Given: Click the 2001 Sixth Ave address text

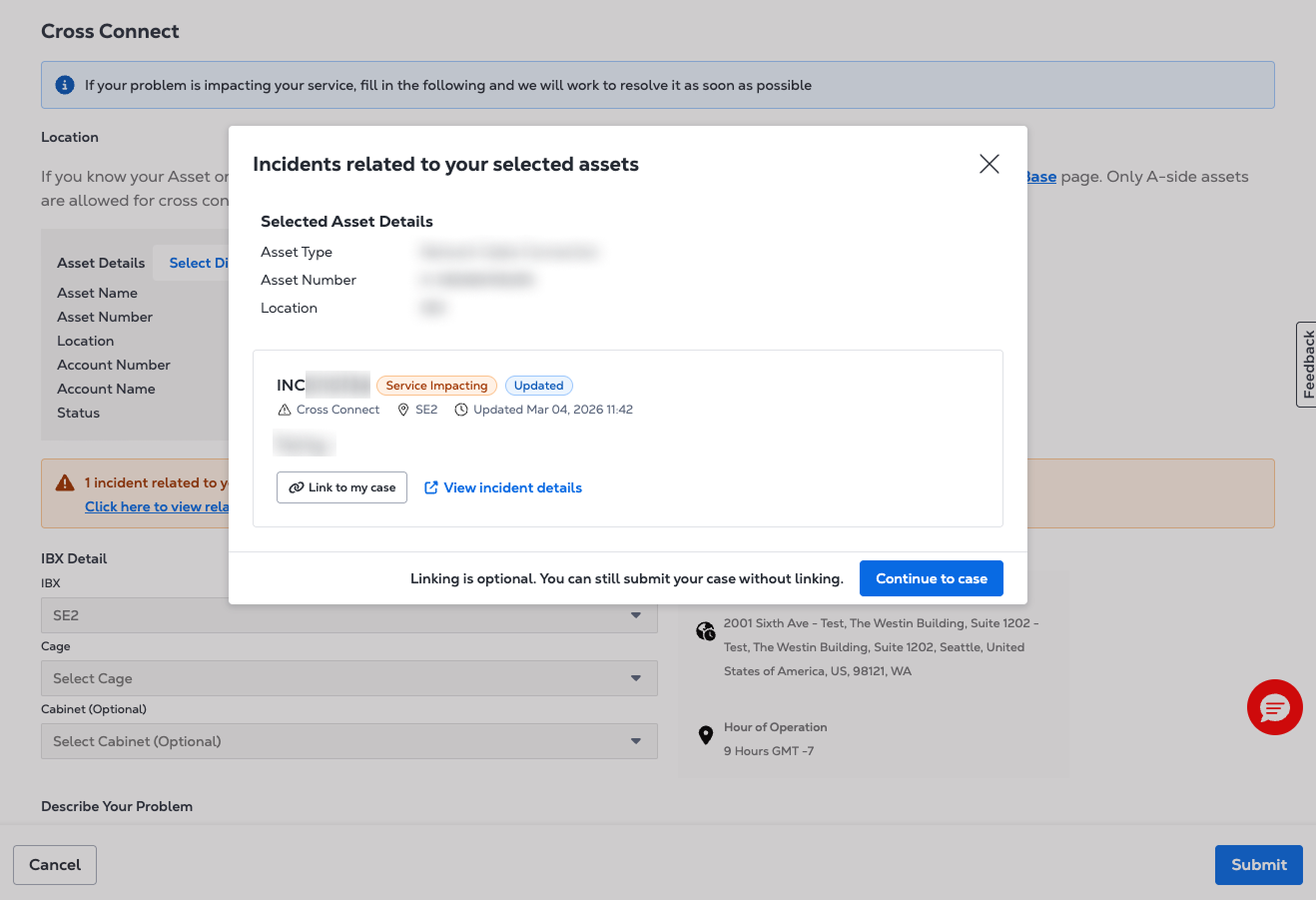Looking at the screenshot, I should pyautogui.click(x=881, y=647).
